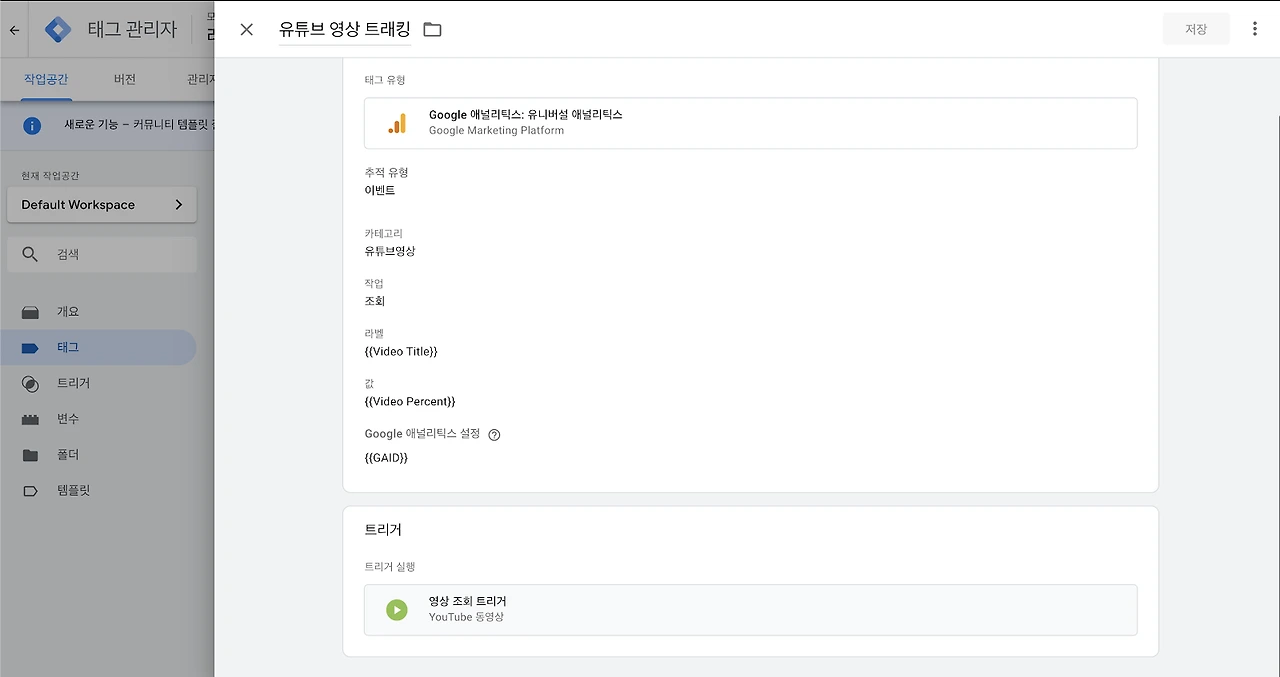Viewport: 1280px width, 677px height.
Task: Open 개요 overview in sidebar
Action: click(x=99, y=312)
